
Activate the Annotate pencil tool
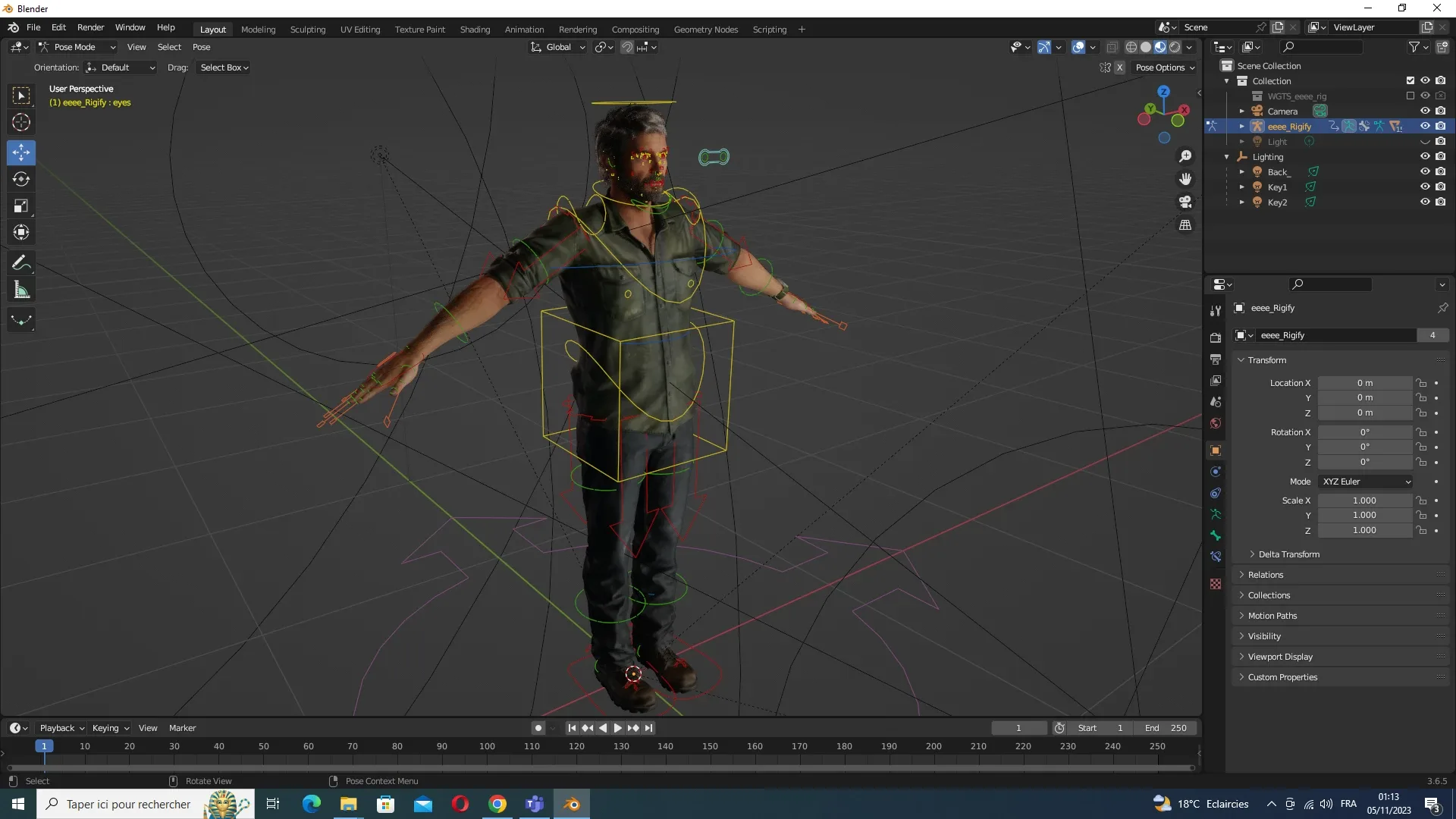click(x=21, y=263)
